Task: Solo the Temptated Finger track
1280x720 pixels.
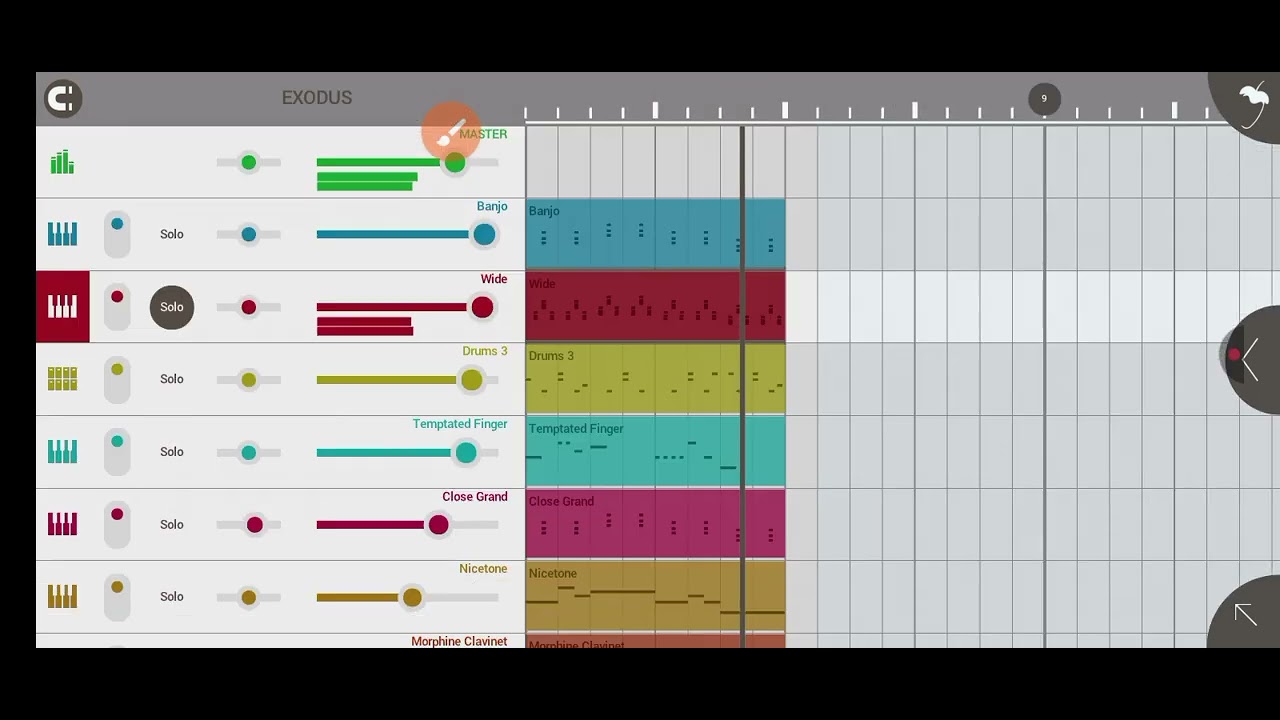Action: point(172,452)
